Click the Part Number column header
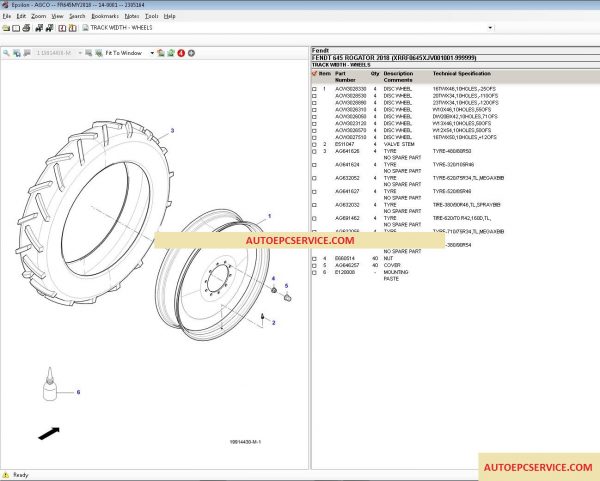This screenshot has height=481, width=600. coord(345,77)
